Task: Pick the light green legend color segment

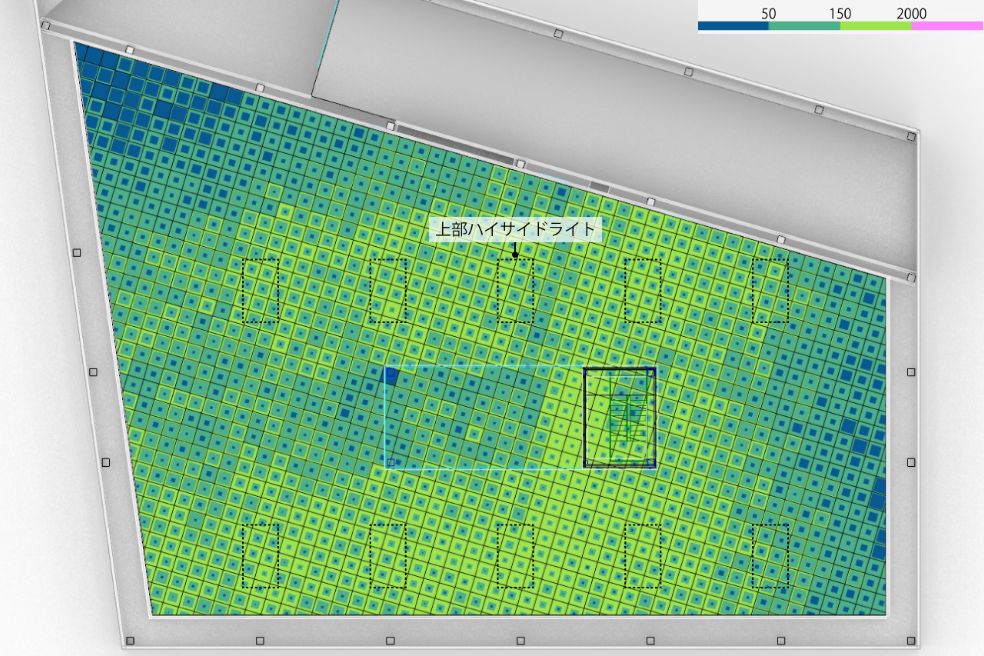Action: 875,27
